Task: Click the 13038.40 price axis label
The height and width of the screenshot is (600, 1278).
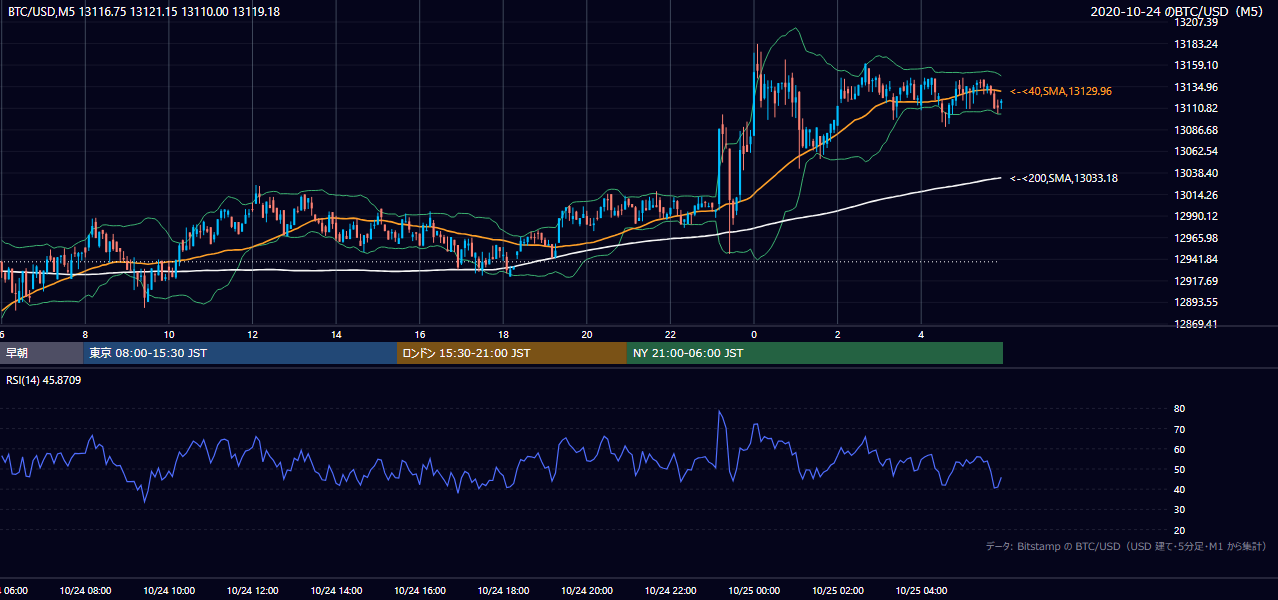Action: click(x=1196, y=173)
